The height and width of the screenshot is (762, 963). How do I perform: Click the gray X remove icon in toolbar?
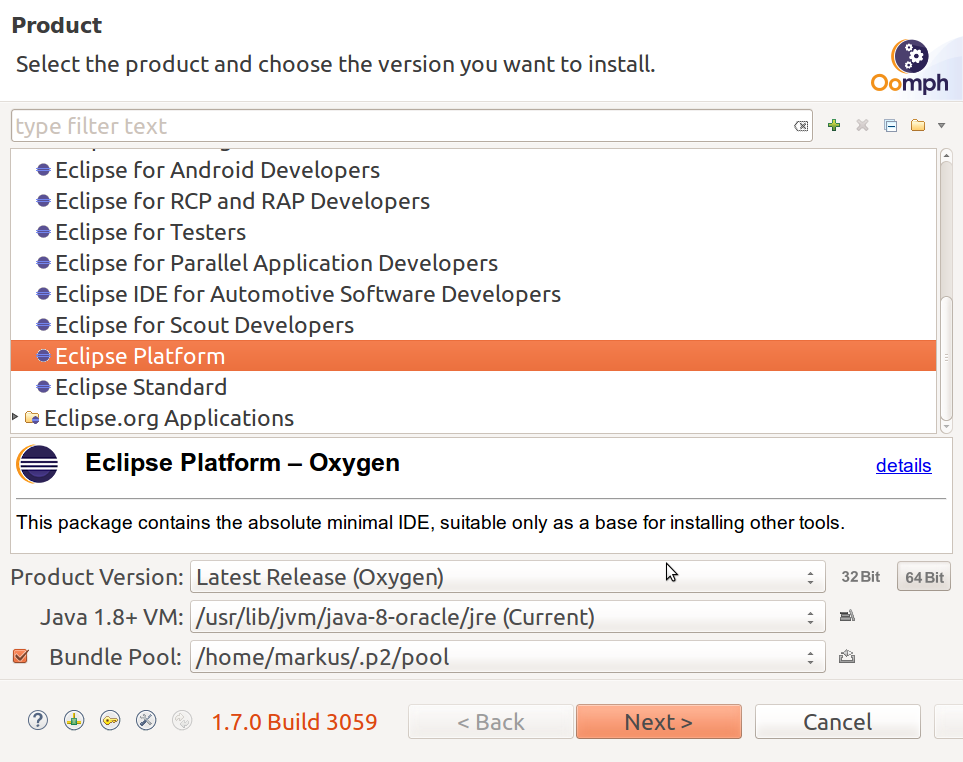click(x=862, y=125)
